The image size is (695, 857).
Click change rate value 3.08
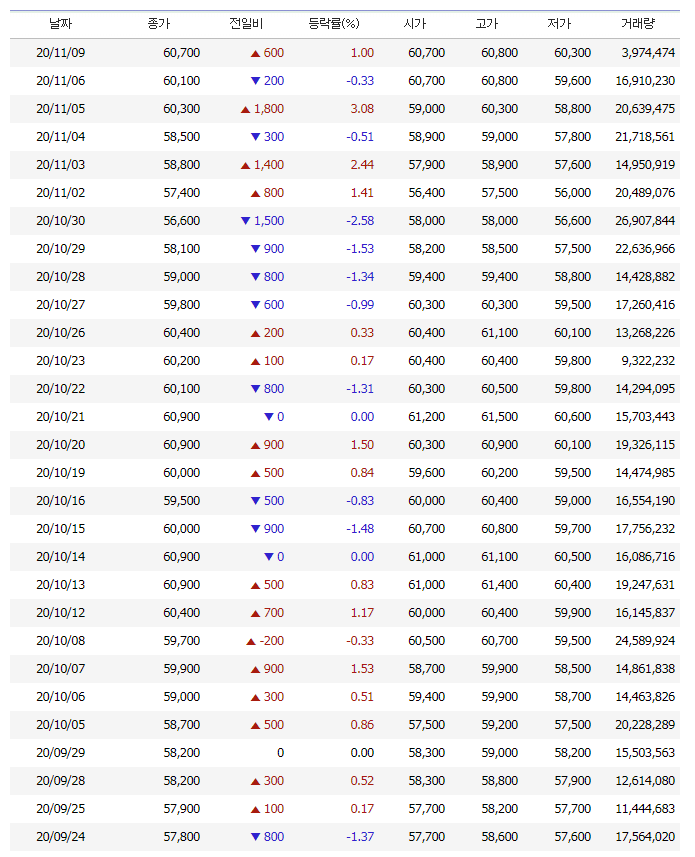[362, 109]
